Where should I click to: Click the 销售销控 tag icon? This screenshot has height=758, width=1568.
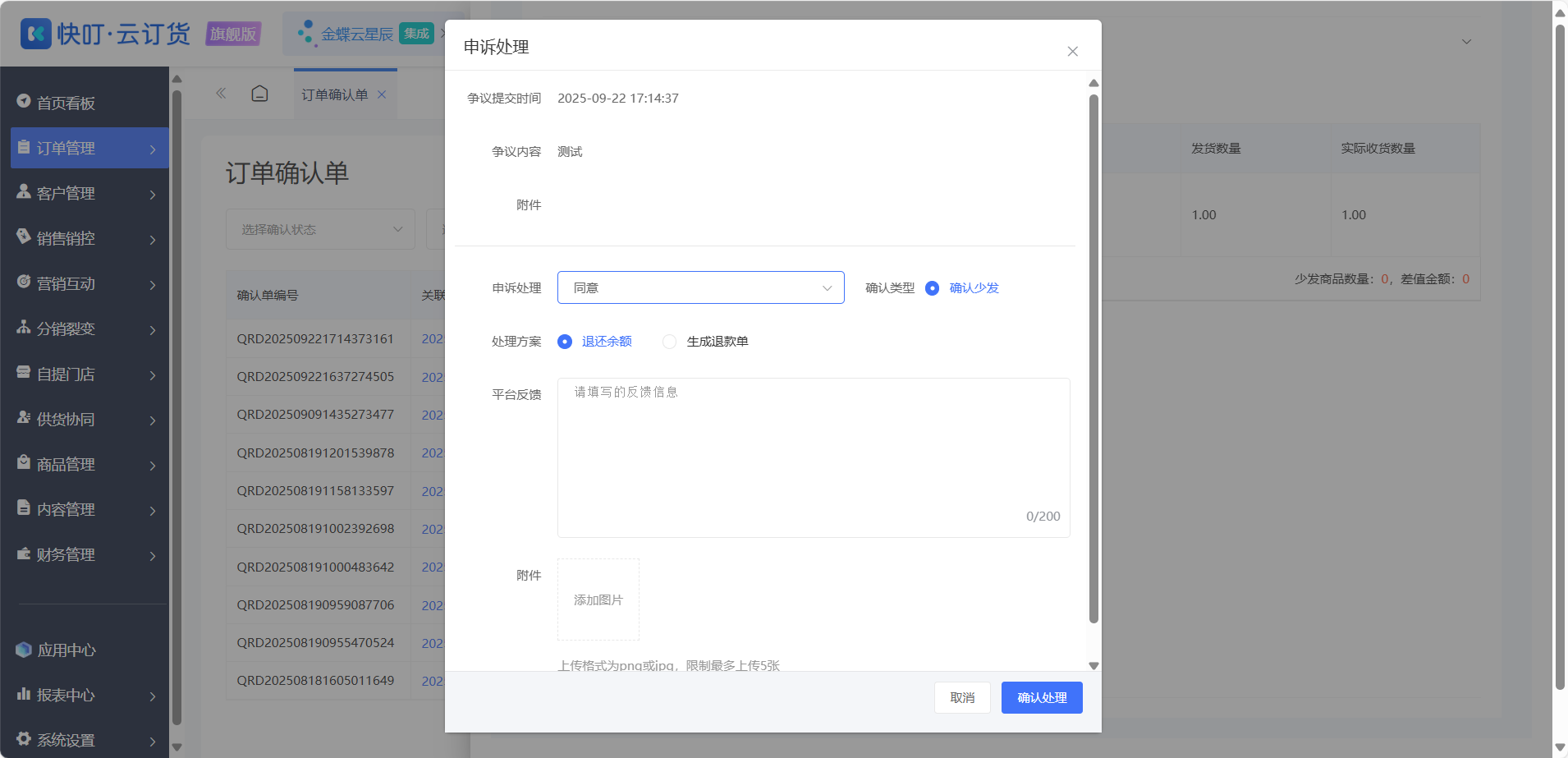[x=24, y=237]
